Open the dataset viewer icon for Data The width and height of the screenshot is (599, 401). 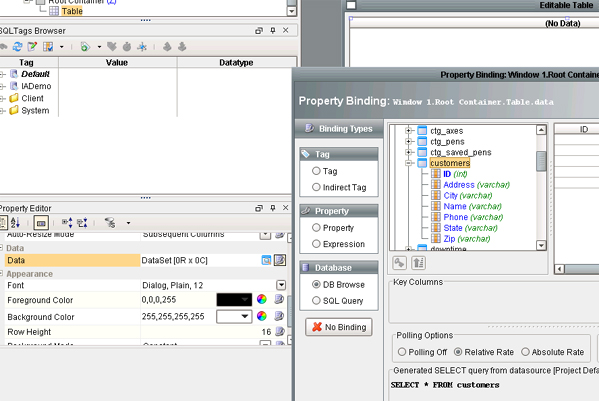point(266,260)
